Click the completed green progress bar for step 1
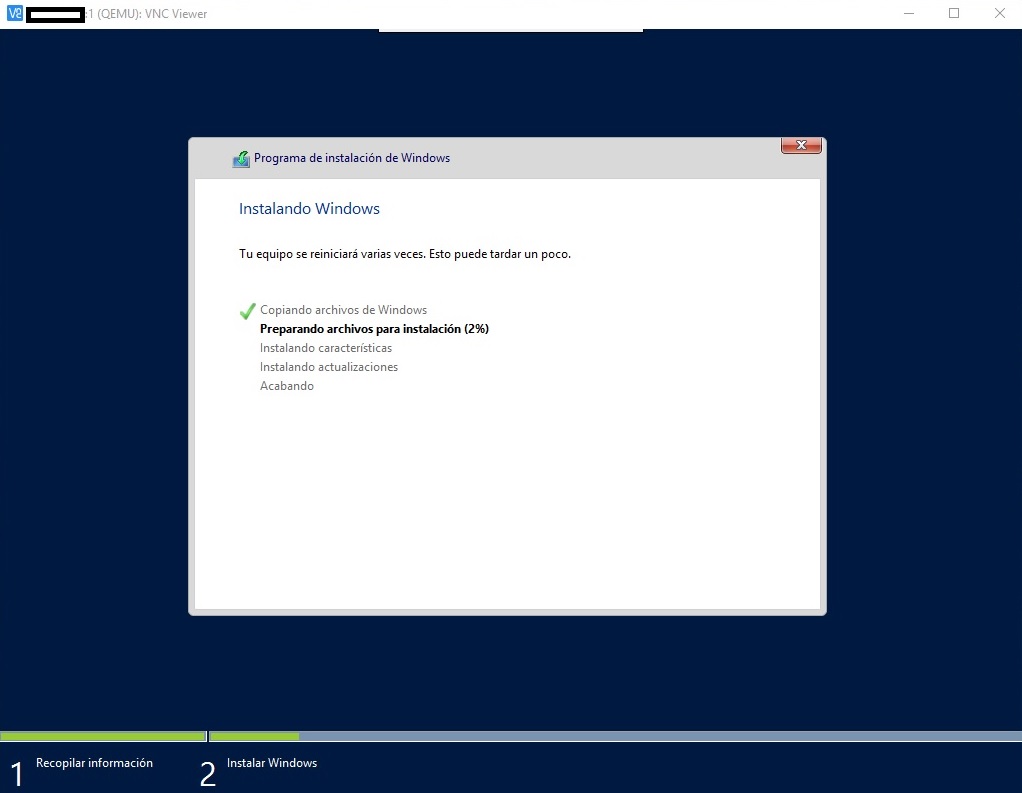The image size is (1022, 793). point(103,736)
